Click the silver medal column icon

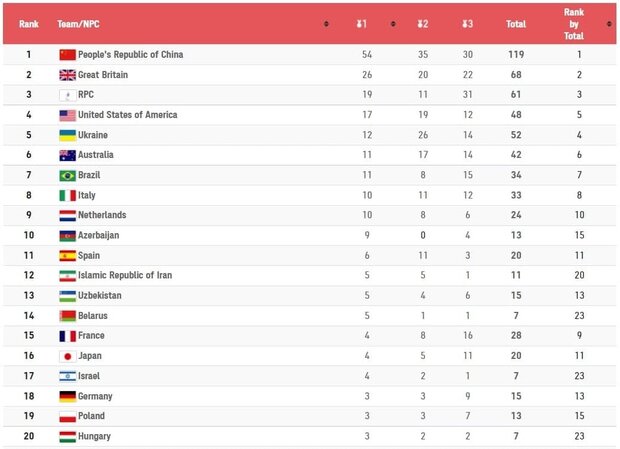(422, 23)
